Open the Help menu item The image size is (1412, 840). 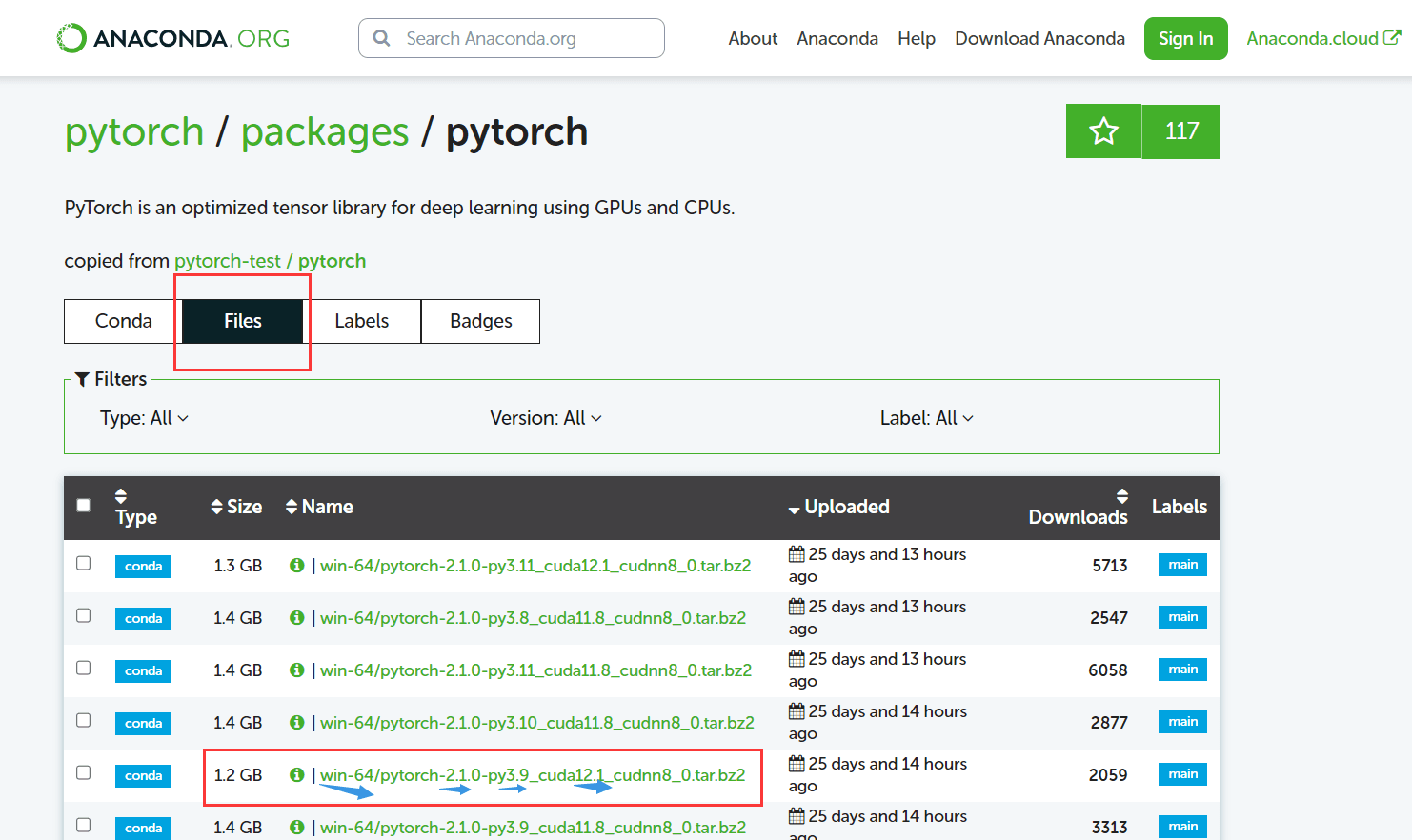pos(917,38)
